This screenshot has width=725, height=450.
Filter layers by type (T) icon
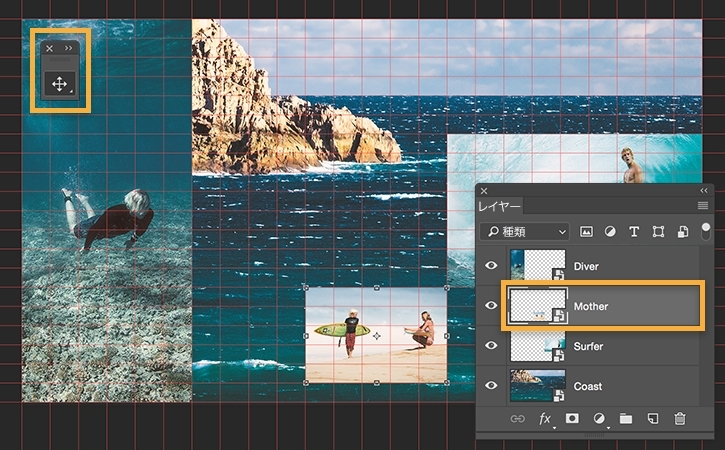(634, 232)
